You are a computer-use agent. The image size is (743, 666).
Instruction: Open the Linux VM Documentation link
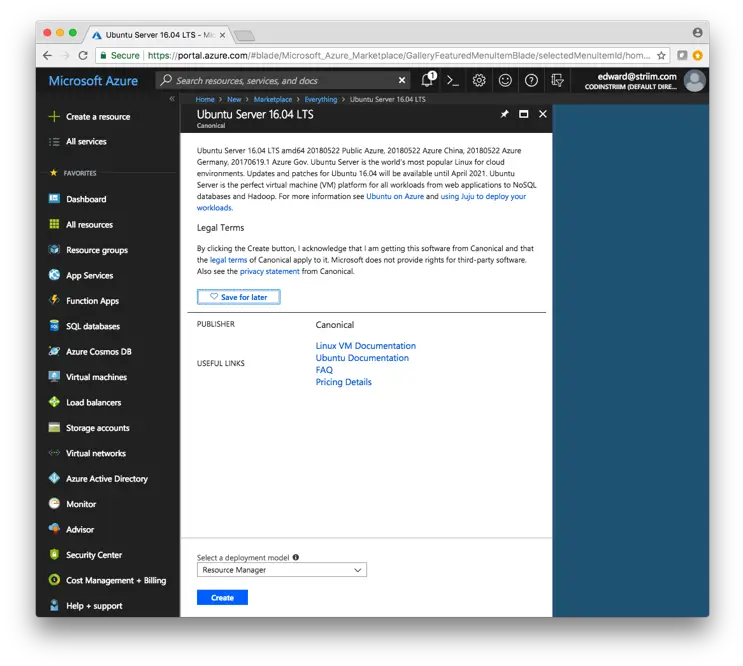(365, 346)
